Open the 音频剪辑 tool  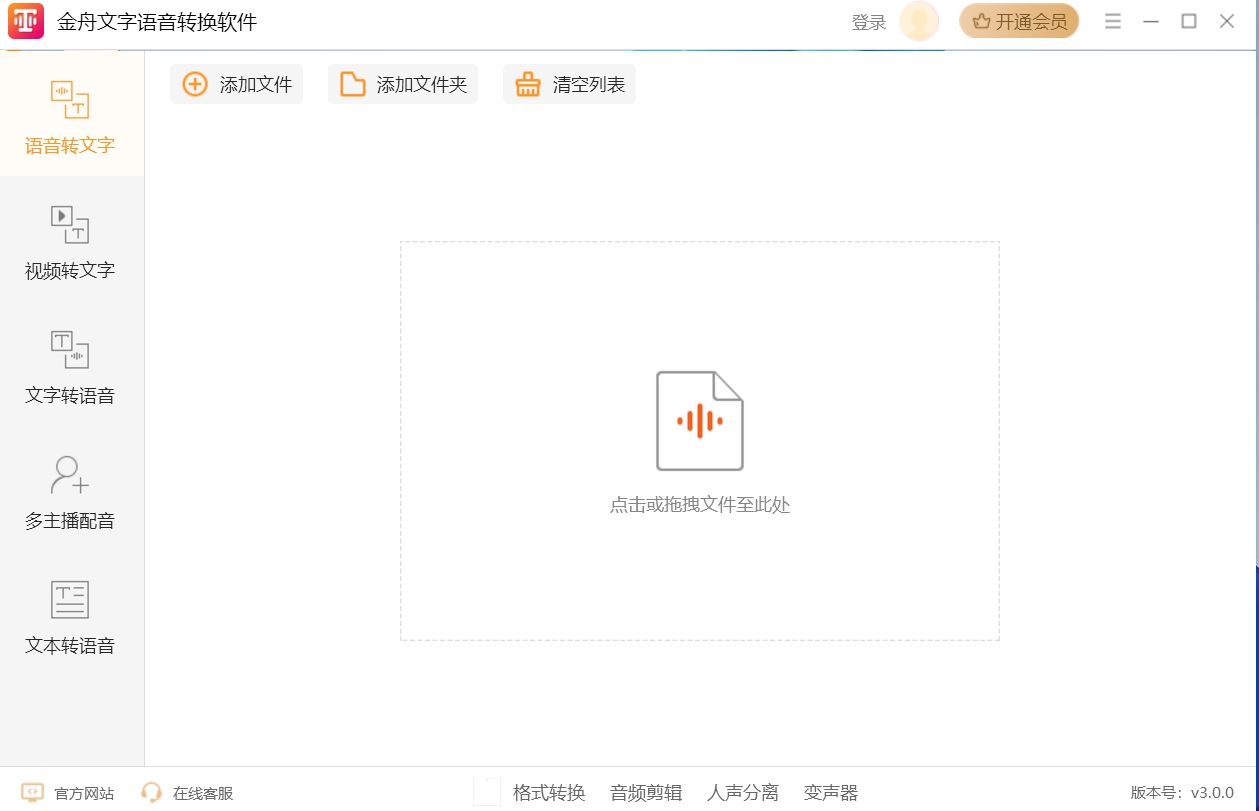coord(646,793)
